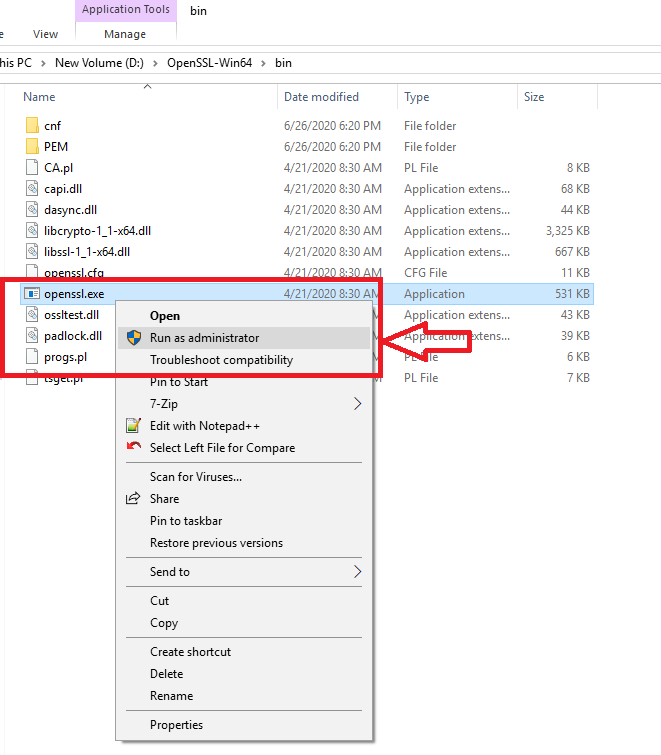Click the padlock.dll file icon
Screen dimensions: 661x755
click(x=32, y=336)
